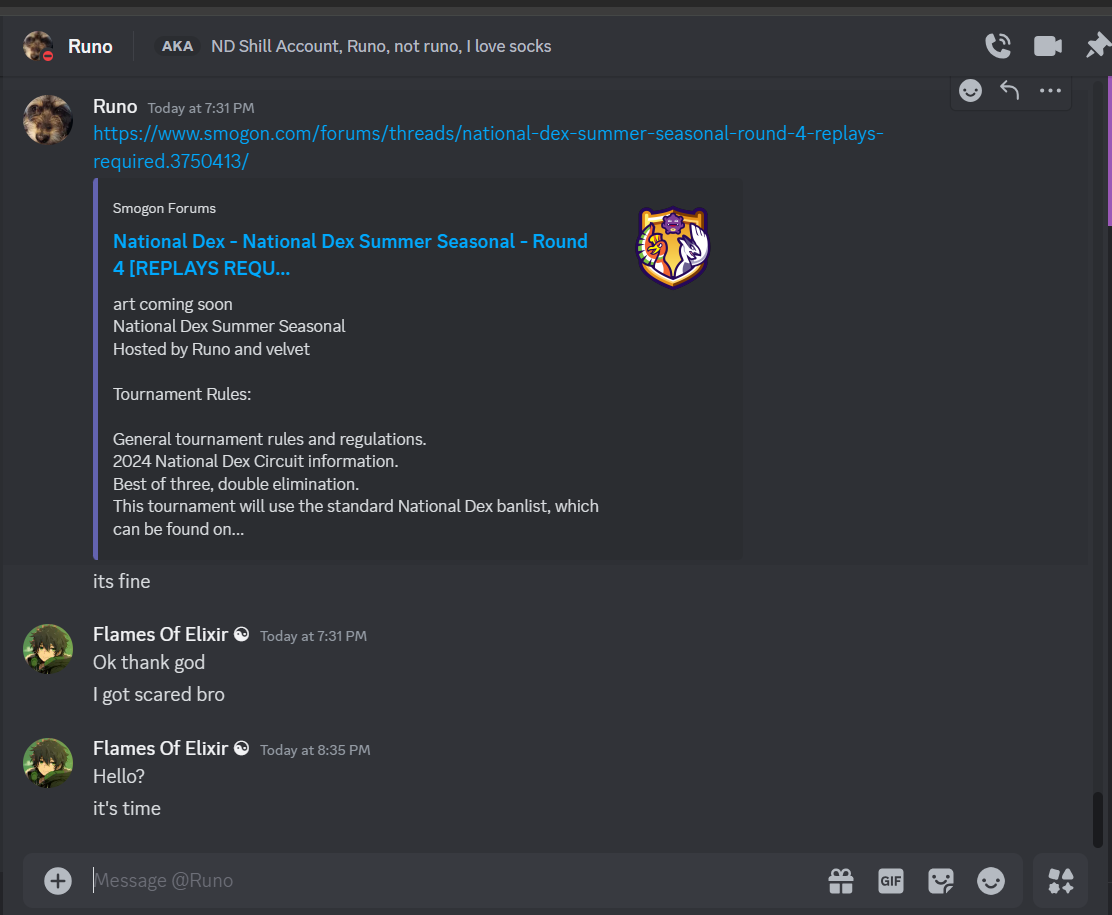Open the GIF picker

tap(890, 880)
